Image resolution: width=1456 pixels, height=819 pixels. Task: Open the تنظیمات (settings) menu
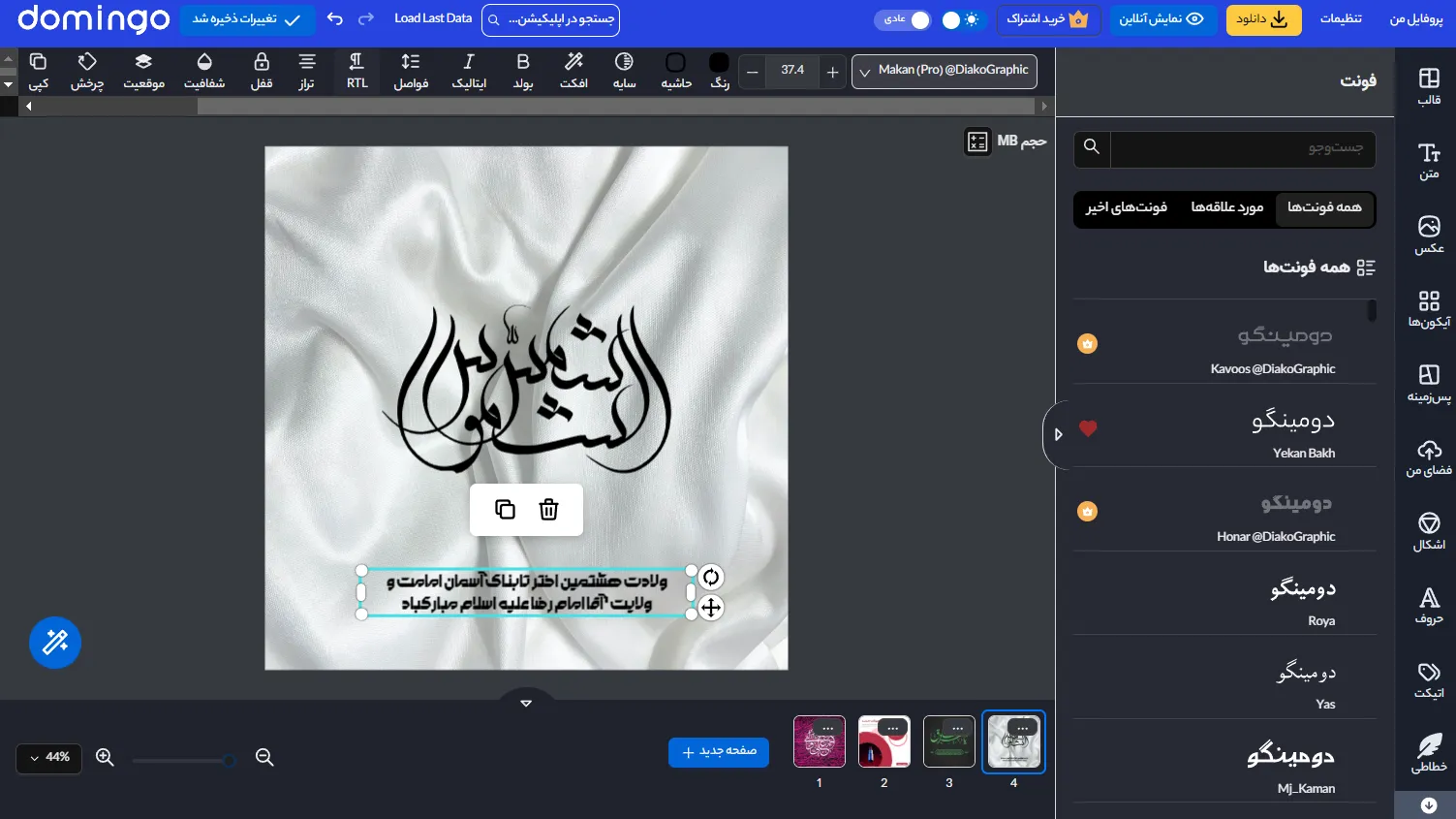tap(1341, 18)
